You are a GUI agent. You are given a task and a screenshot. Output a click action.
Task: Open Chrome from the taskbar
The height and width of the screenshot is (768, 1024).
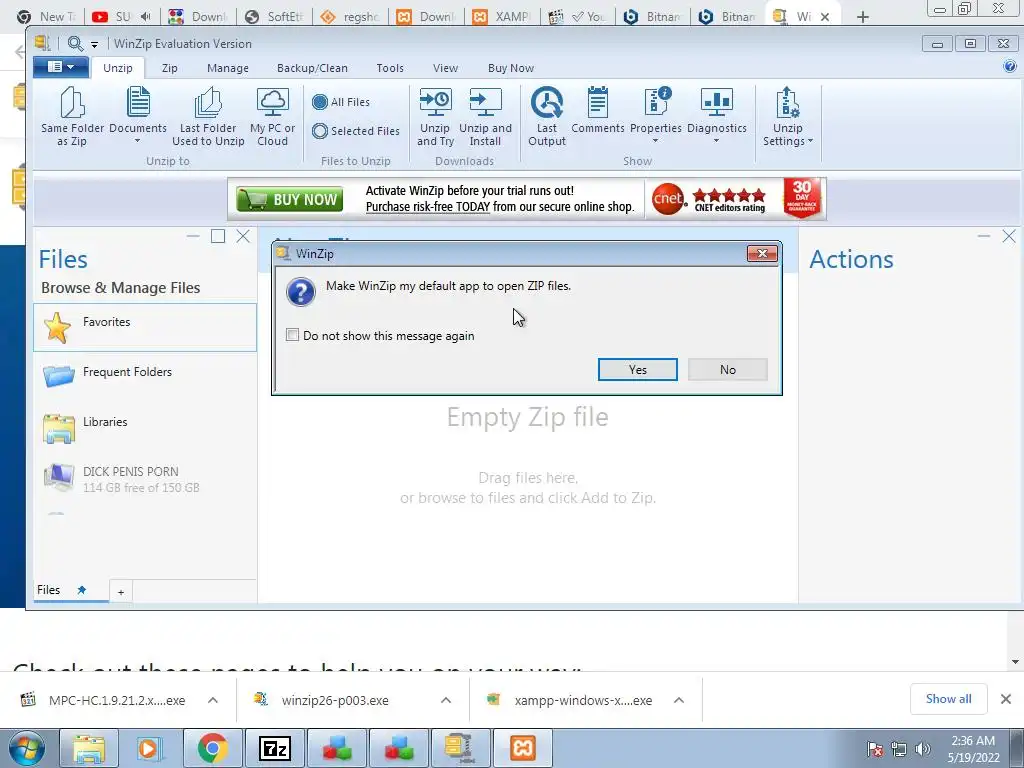212,748
